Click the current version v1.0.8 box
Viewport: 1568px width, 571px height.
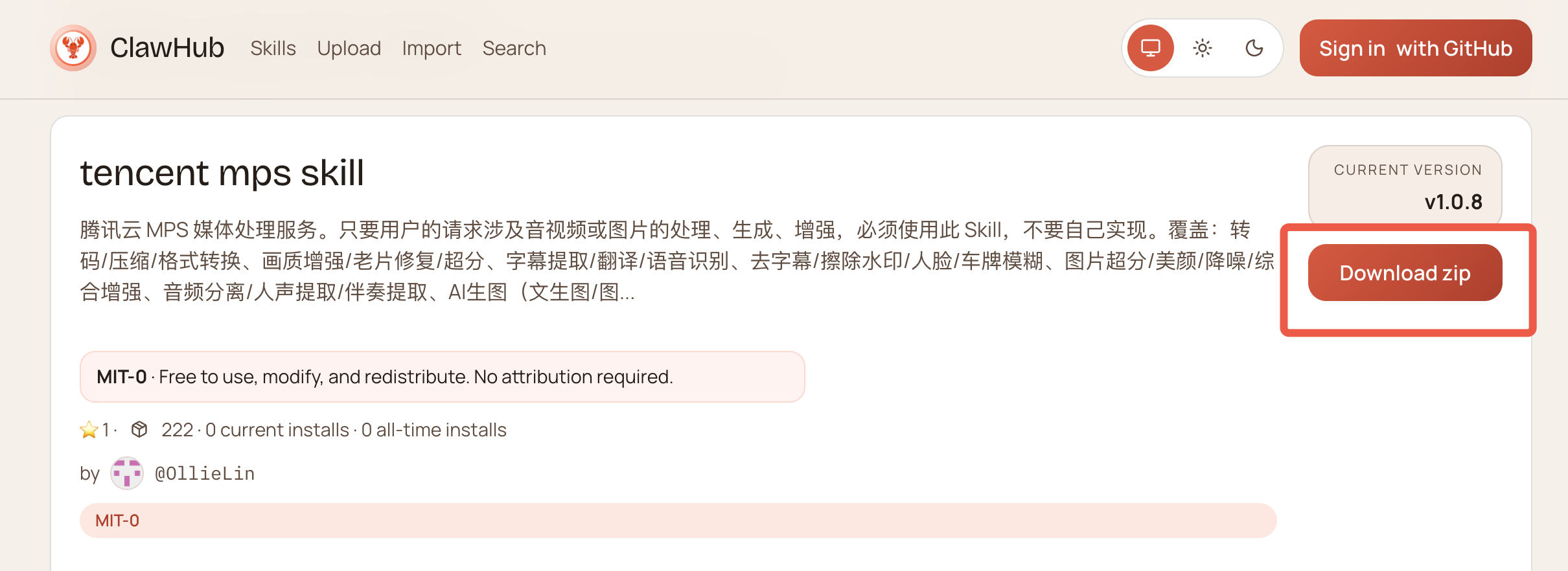1405,186
